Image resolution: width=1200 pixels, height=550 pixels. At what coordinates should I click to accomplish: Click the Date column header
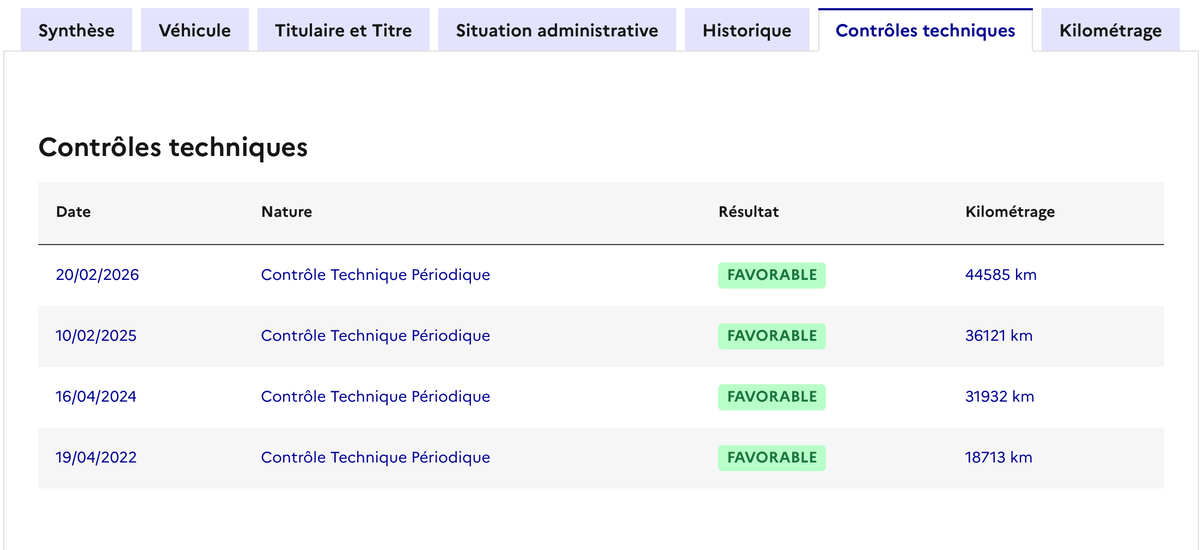[x=73, y=212]
